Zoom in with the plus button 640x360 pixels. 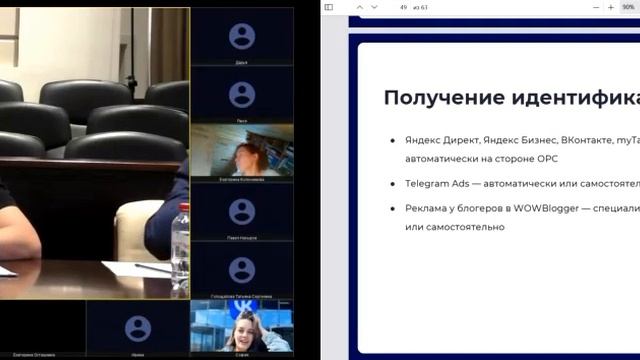[x=611, y=7]
